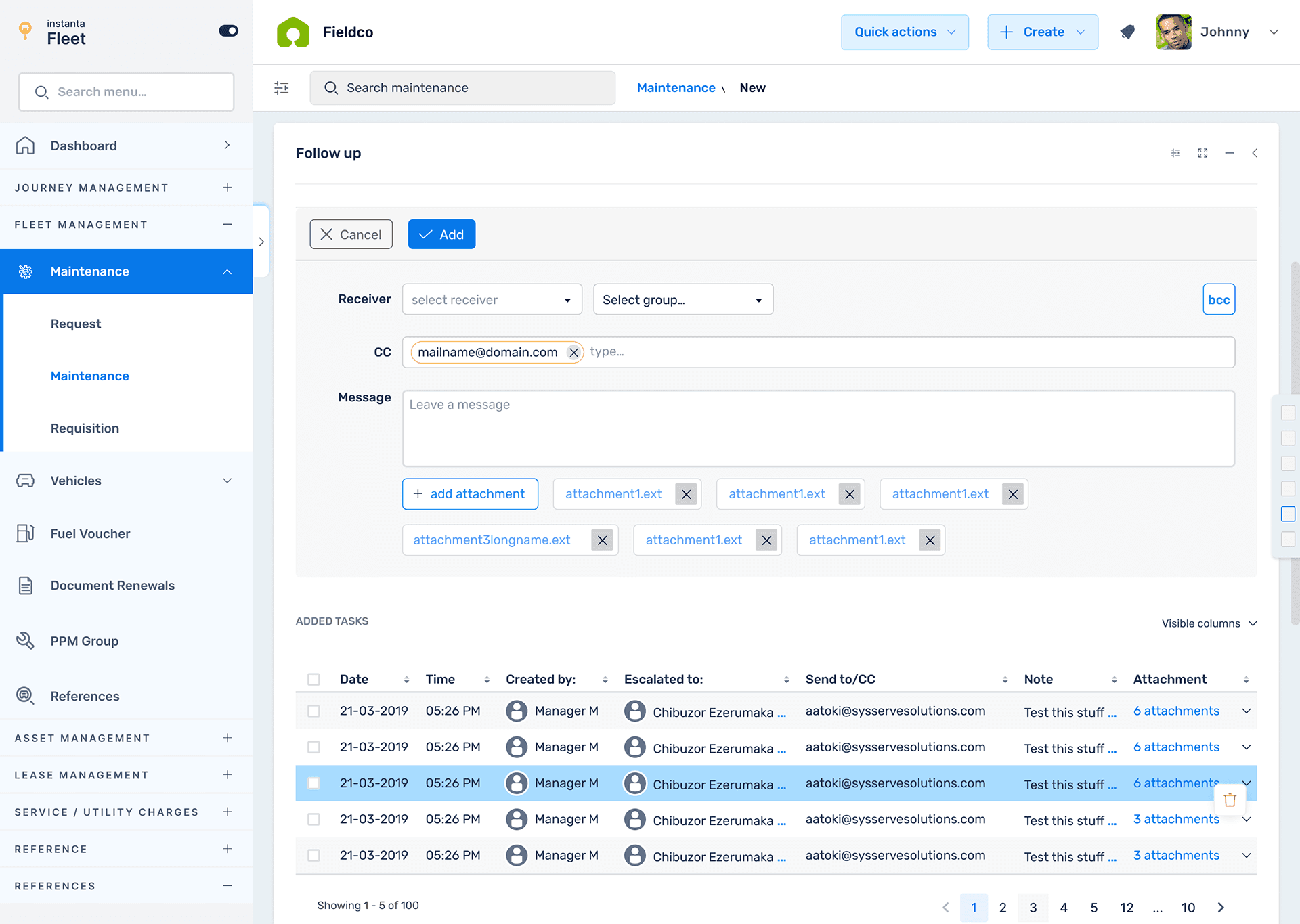Expand the Visible columns menu

pos(1209,623)
